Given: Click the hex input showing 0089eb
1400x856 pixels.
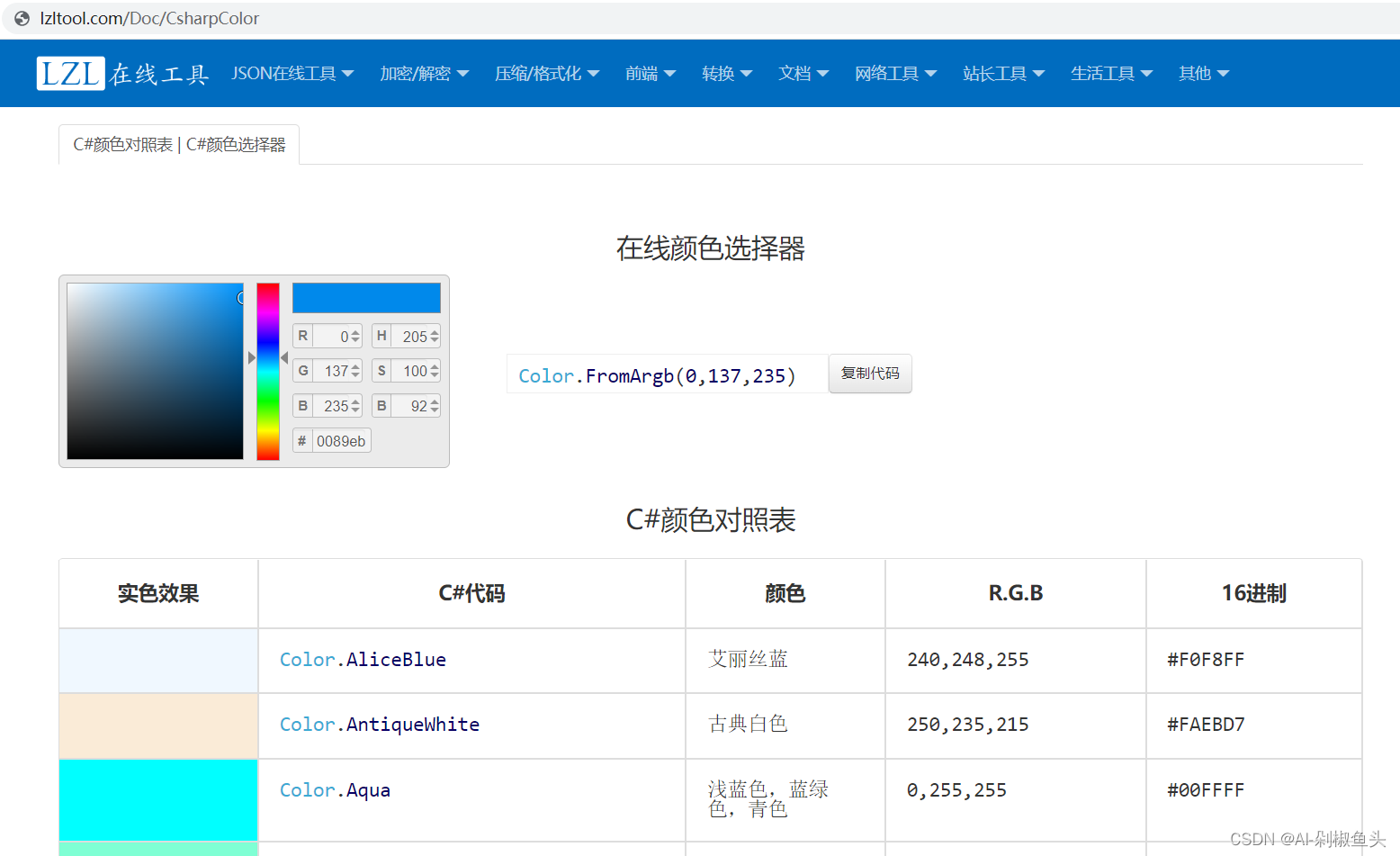Looking at the screenshot, I should click(x=340, y=440).
